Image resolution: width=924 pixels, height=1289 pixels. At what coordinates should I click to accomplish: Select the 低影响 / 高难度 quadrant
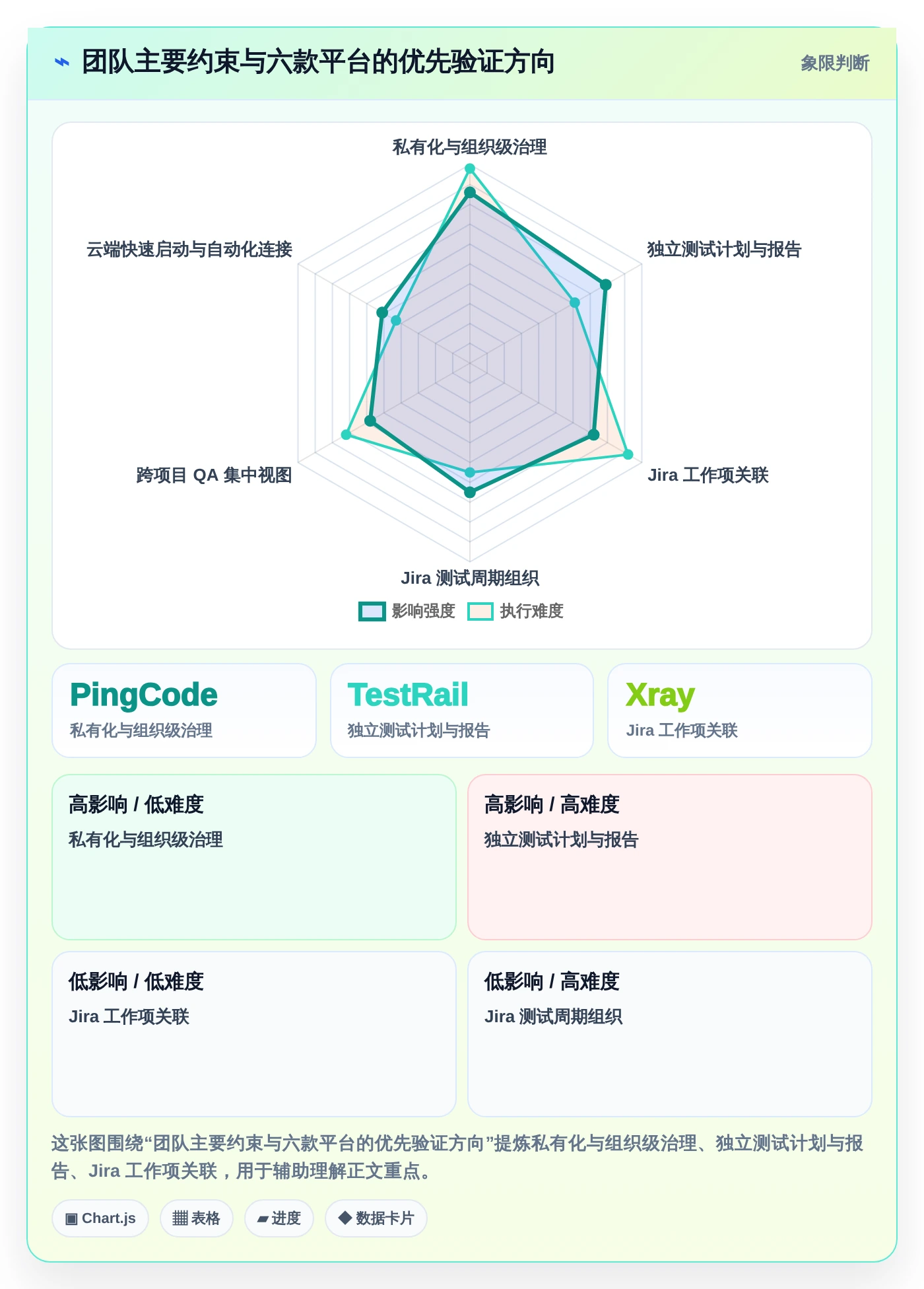pos(670,1034)
